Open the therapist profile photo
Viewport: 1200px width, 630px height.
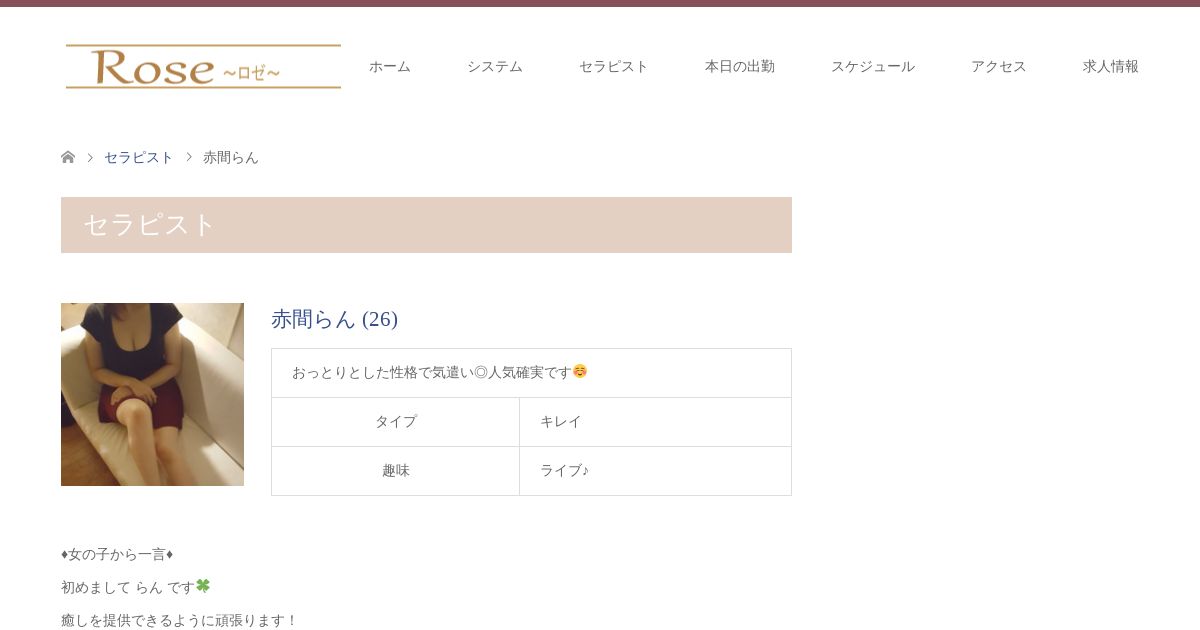coord(152,394)
